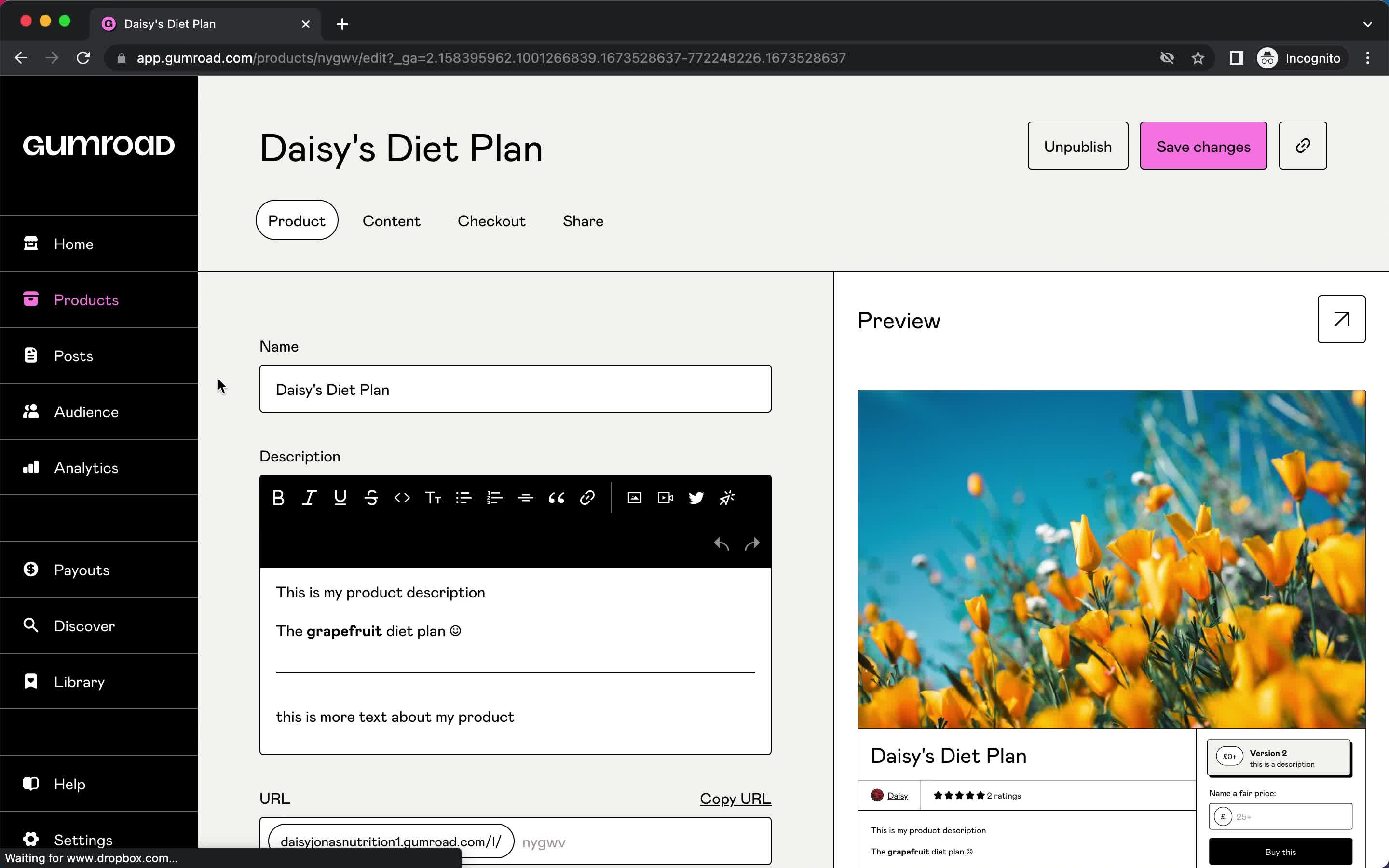Viewport: 1389px width, 868px height.
Task: Toggle bold formatting in description editor
Action: (x=278, y=497)
